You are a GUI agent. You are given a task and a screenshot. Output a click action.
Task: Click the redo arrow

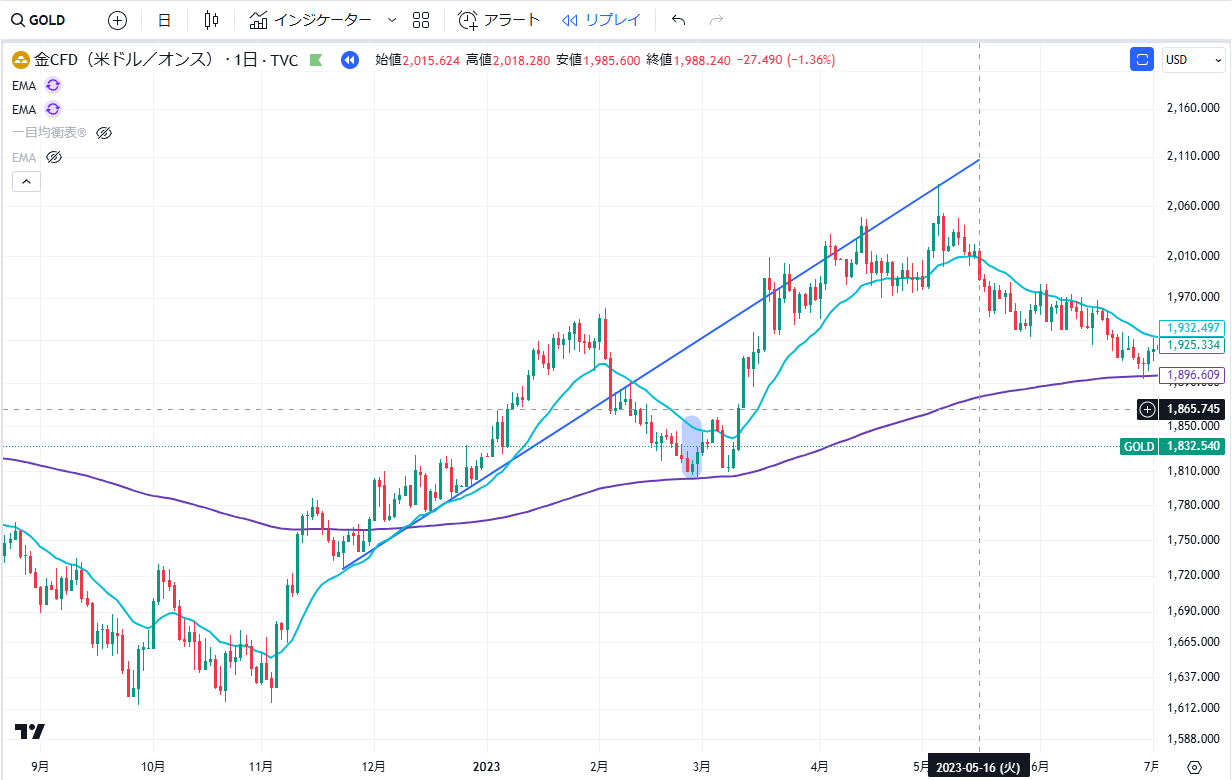715,20
